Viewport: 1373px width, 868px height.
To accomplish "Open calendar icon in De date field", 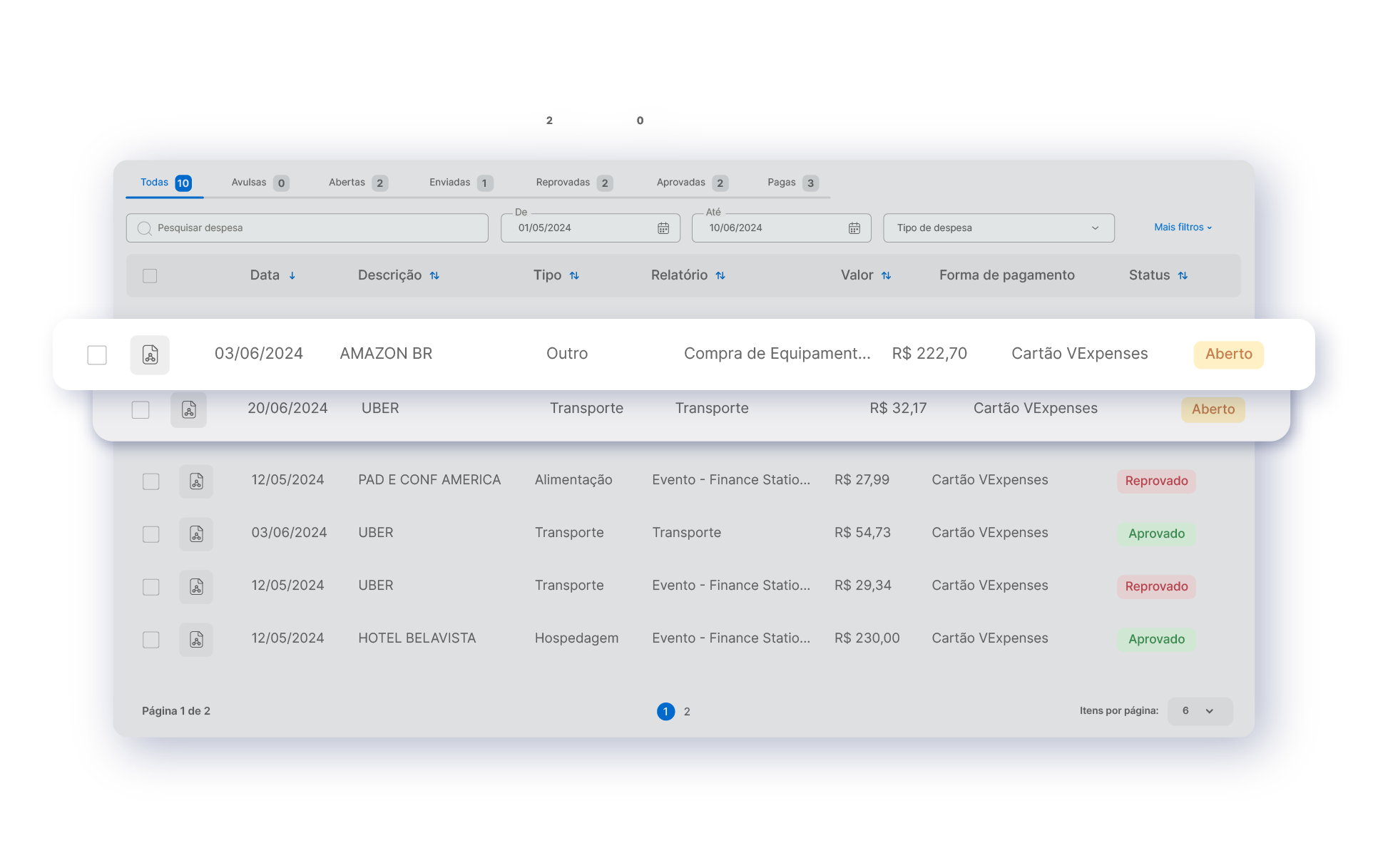I will click(663, 228).
